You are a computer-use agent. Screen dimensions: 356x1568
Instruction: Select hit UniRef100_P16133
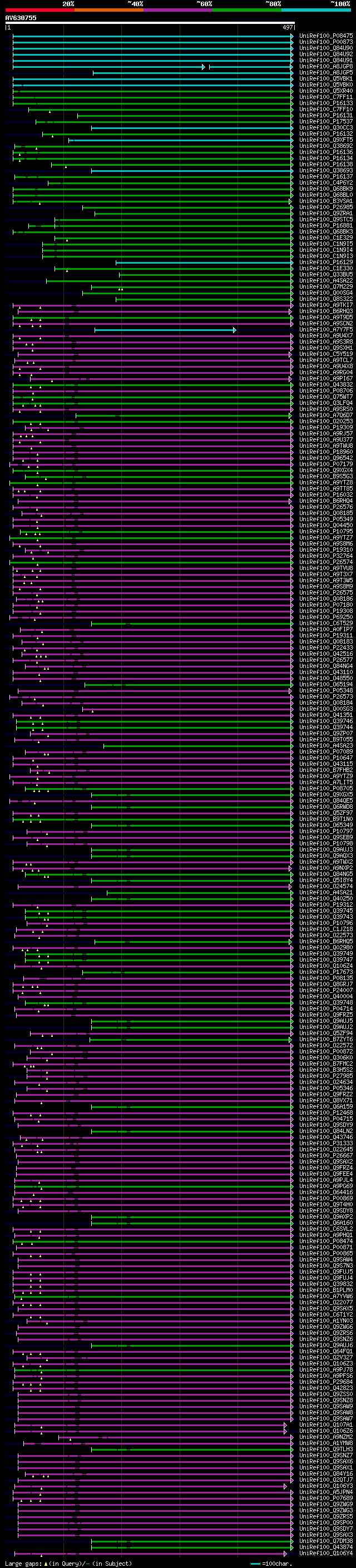[326, 103]
